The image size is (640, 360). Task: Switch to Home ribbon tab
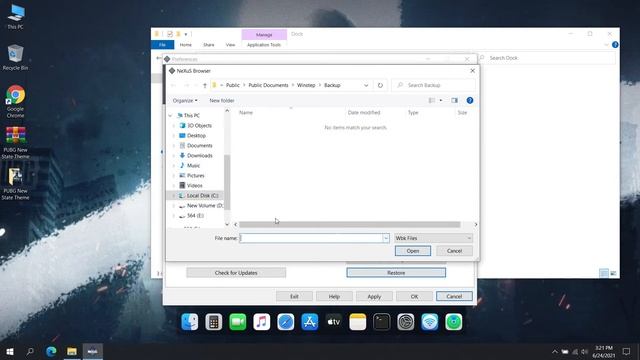[186, 45]
